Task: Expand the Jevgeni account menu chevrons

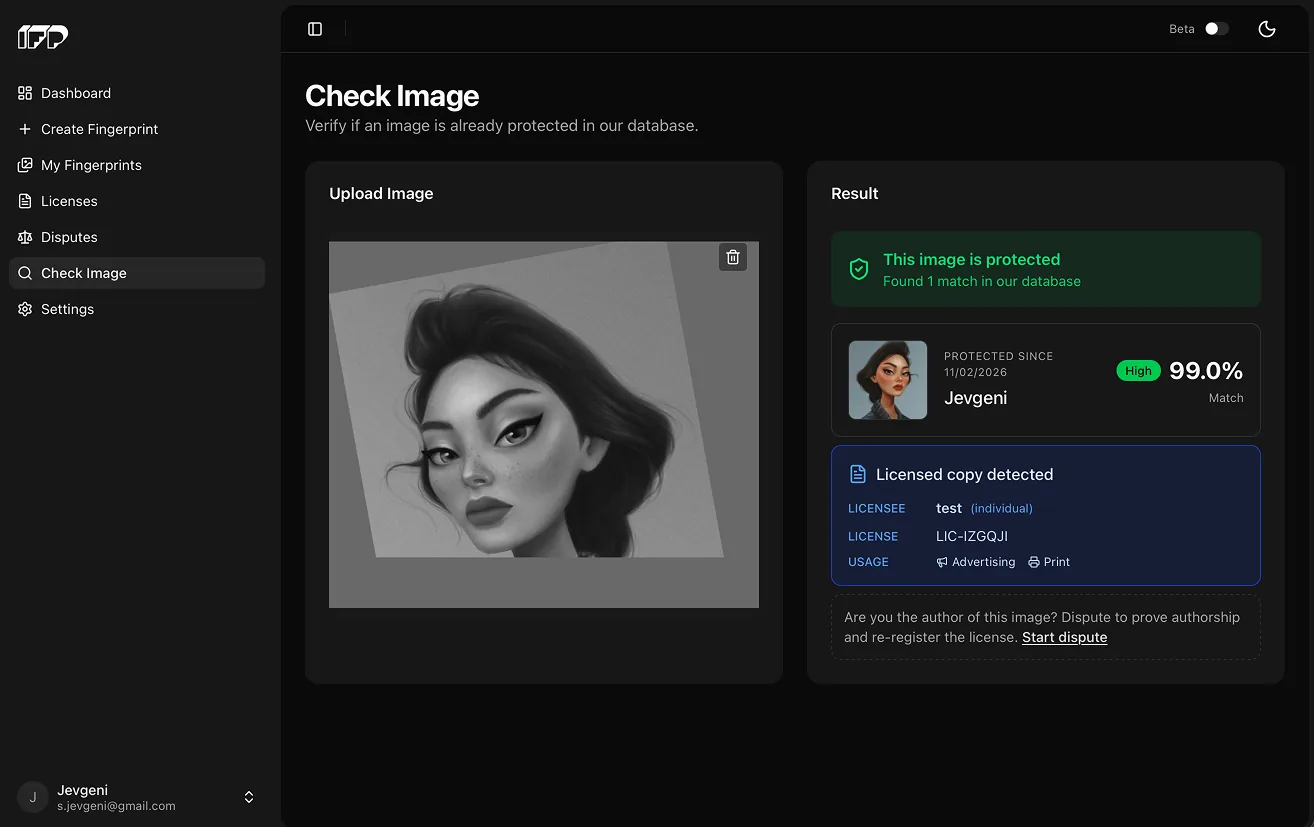Action: pyautogui.click(x=249, y=797)
